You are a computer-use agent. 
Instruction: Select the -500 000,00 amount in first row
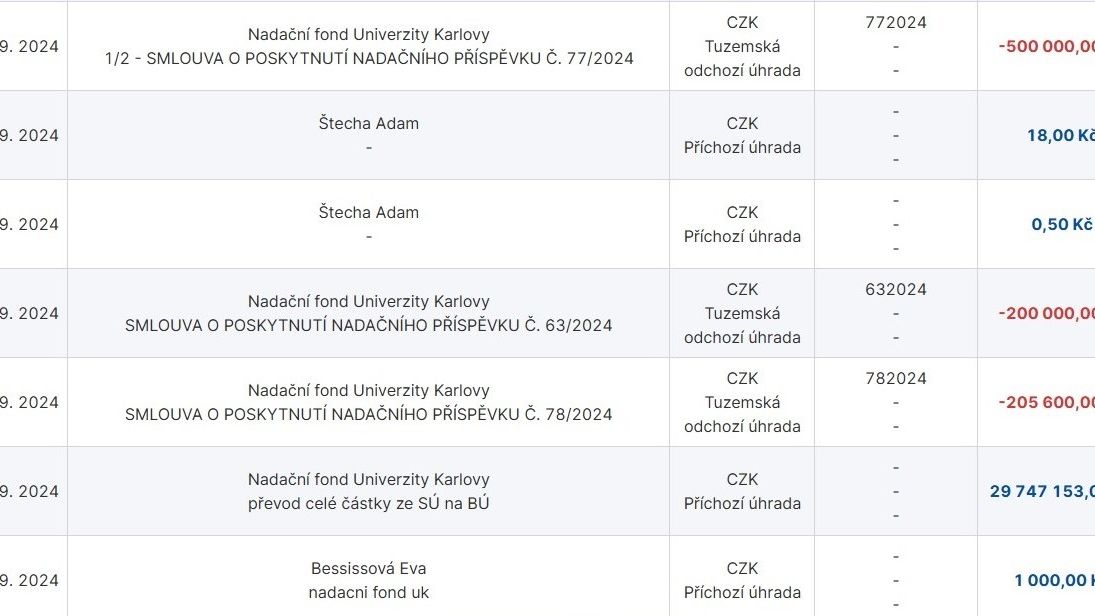tap(1046, 47)
